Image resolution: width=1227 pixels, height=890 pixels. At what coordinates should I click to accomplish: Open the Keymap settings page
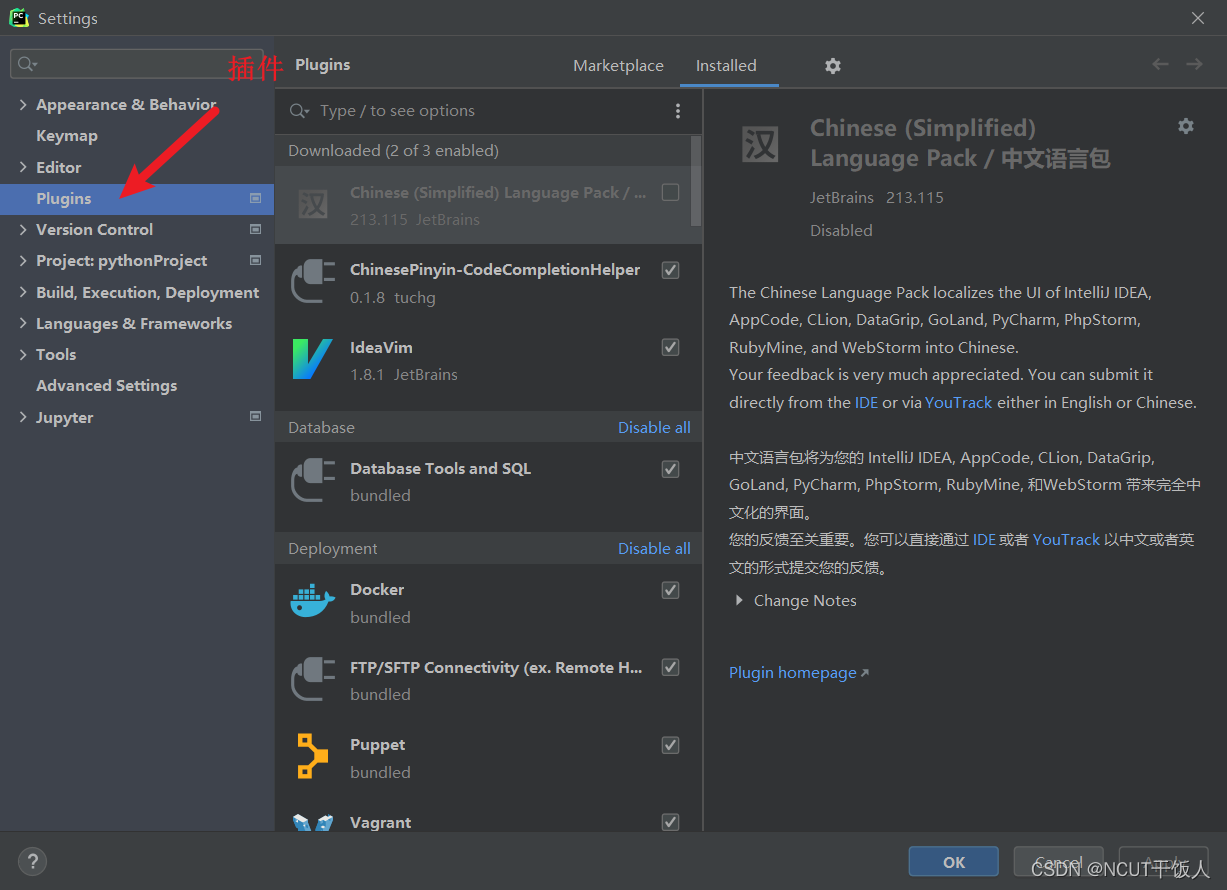coord(67,135)
